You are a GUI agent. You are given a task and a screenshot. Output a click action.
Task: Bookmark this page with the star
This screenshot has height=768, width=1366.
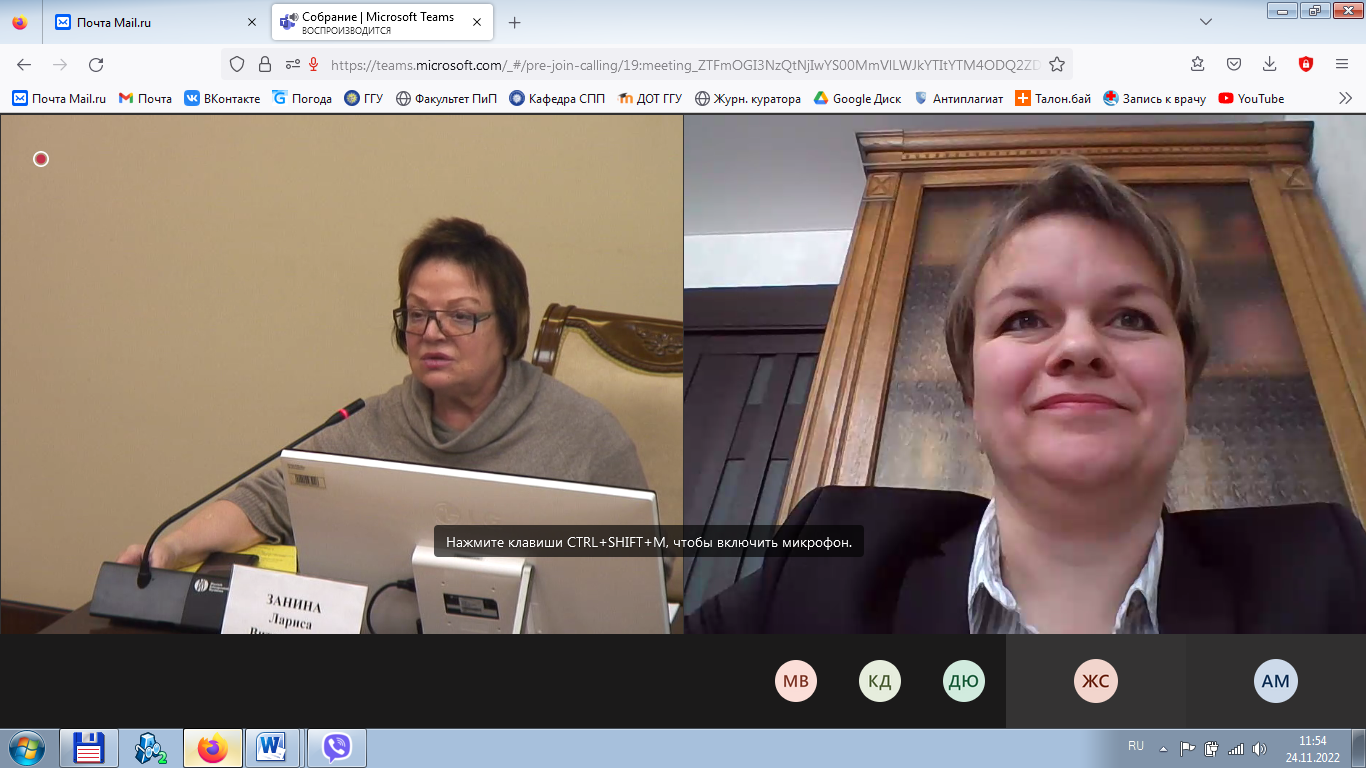pyautogui.click(x=1056, y=64)
